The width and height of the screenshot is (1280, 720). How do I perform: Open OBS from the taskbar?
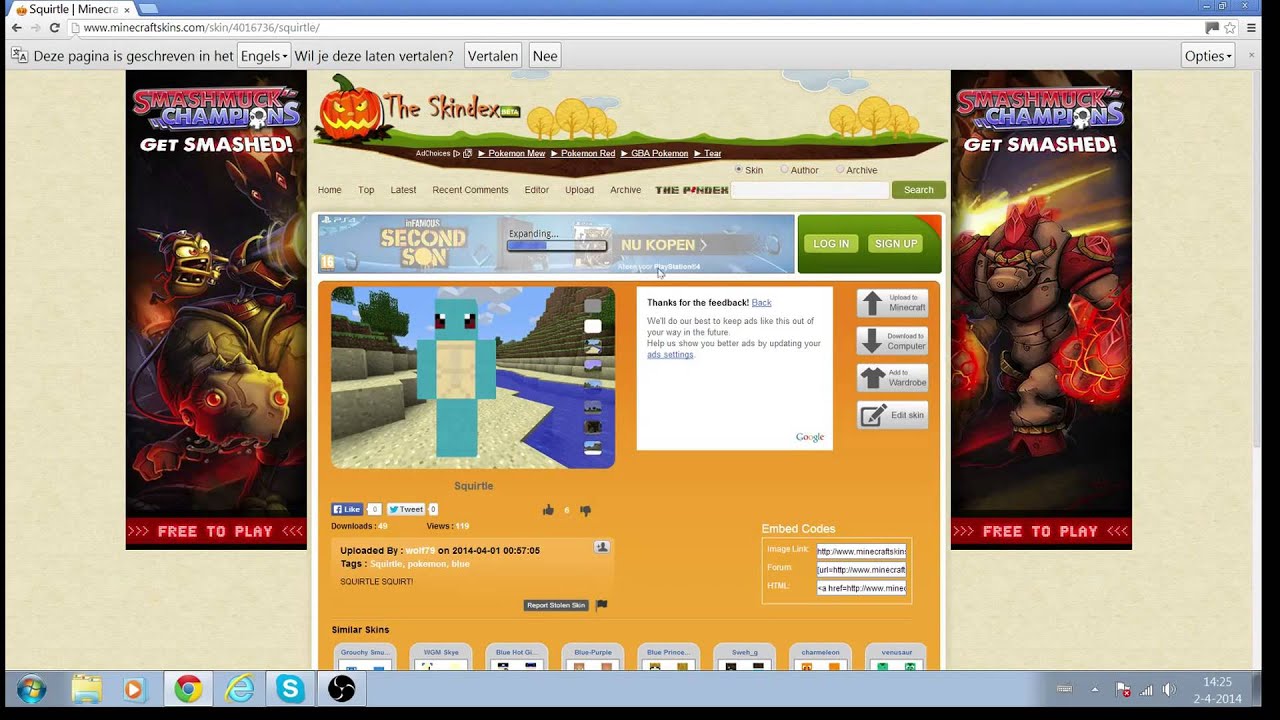341,689
